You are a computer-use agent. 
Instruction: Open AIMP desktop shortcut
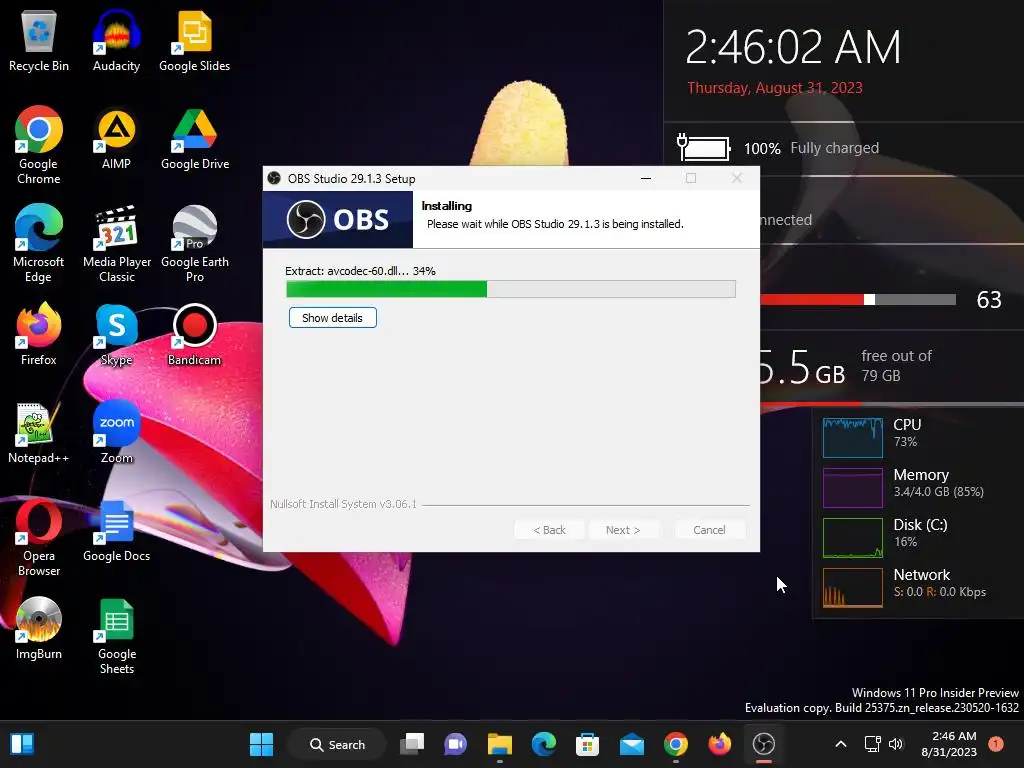click(116, 138)
